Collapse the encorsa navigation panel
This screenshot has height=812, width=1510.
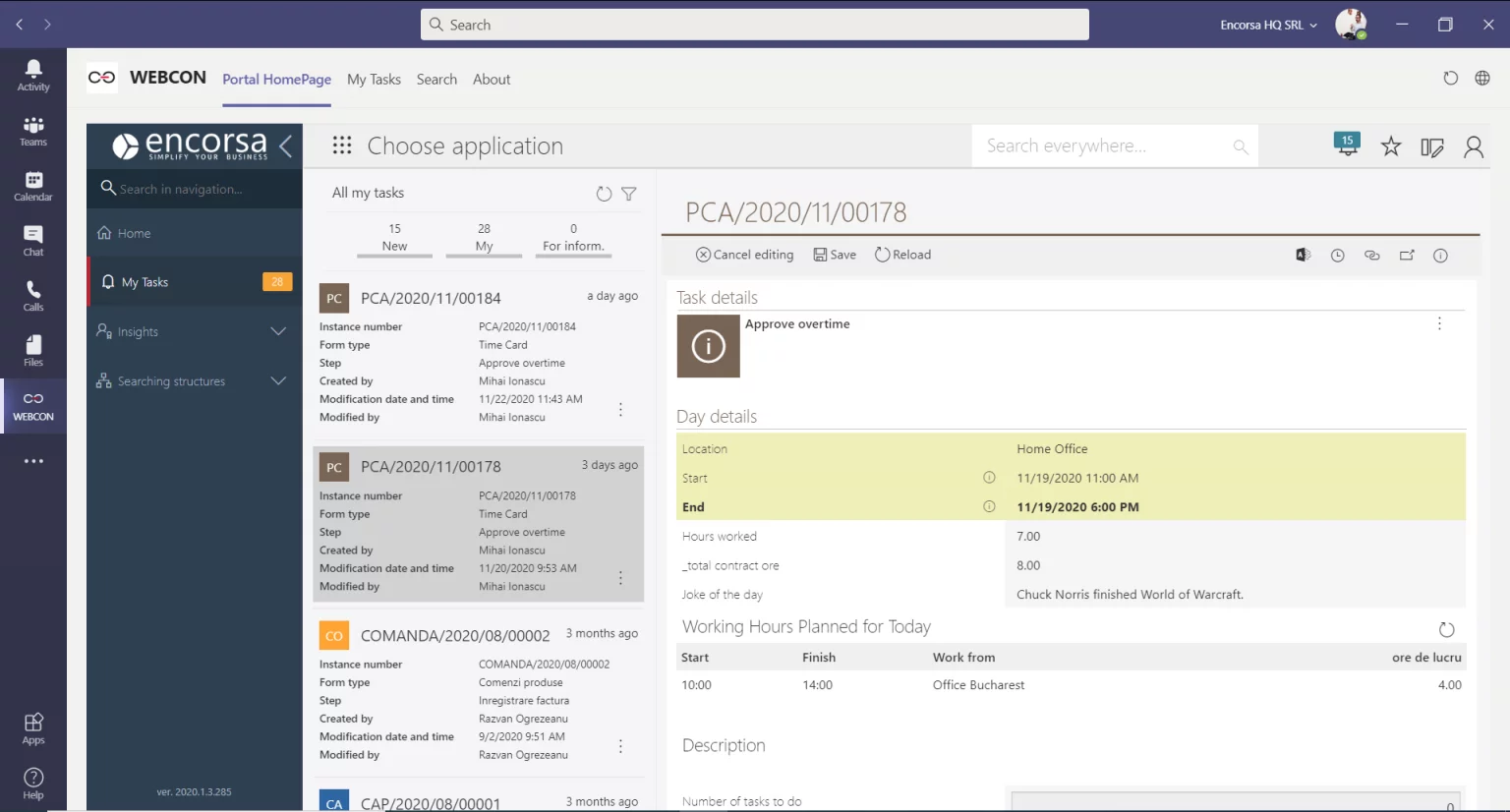click(x=285, y=146)
